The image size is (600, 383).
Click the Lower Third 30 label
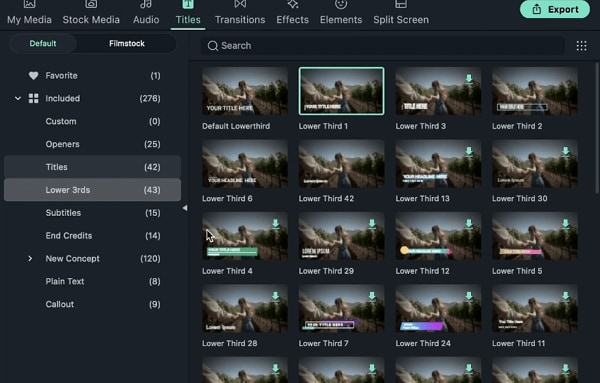[x=520, y=199]
